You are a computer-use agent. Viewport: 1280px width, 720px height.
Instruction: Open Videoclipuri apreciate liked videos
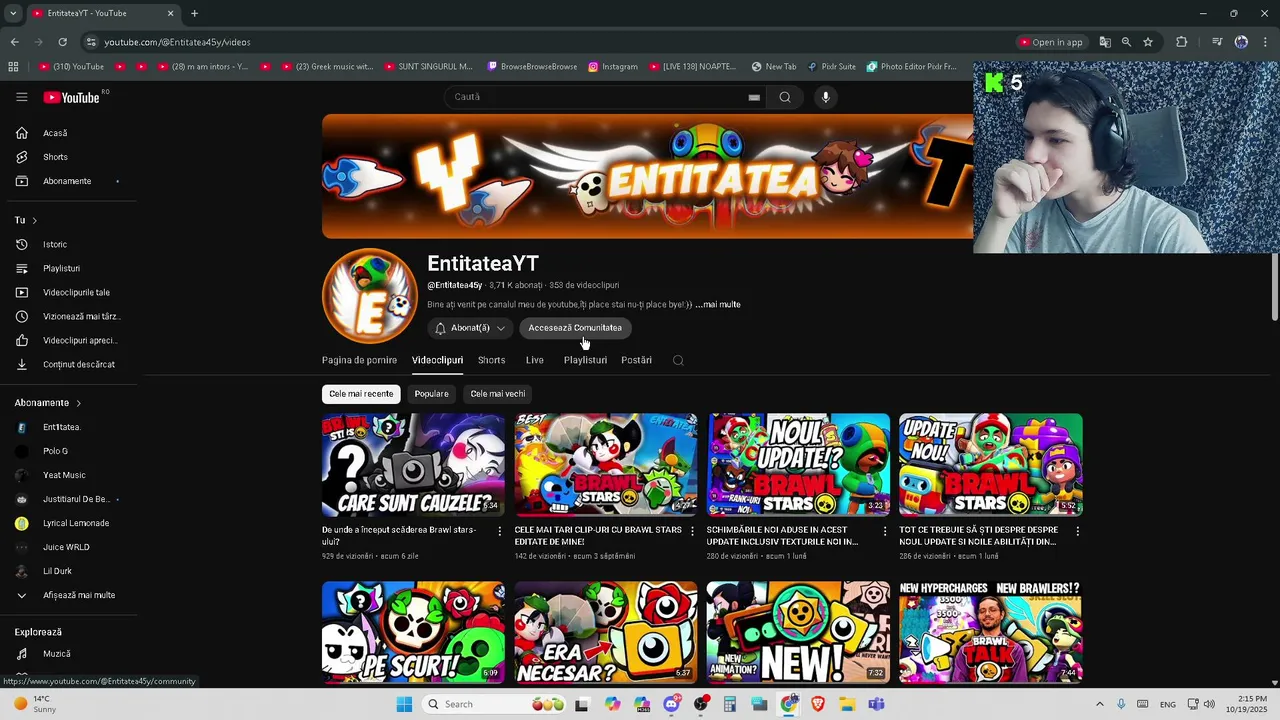[x=80, y=340]
